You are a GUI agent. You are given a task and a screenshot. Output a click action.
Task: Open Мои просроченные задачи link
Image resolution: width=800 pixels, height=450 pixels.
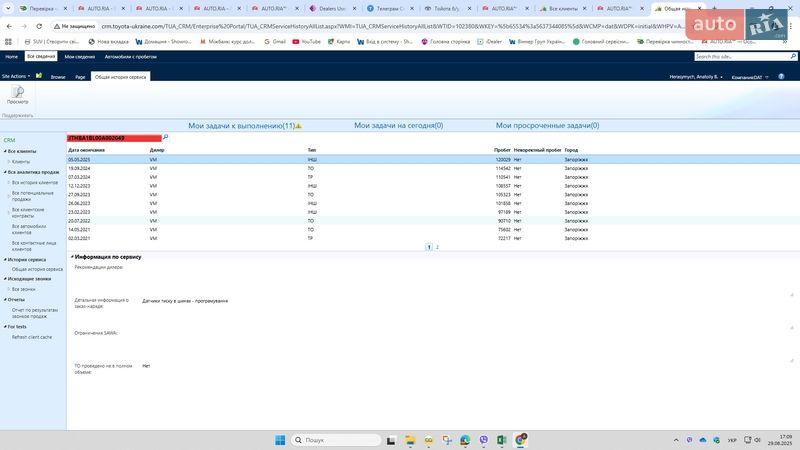point(547,126)
